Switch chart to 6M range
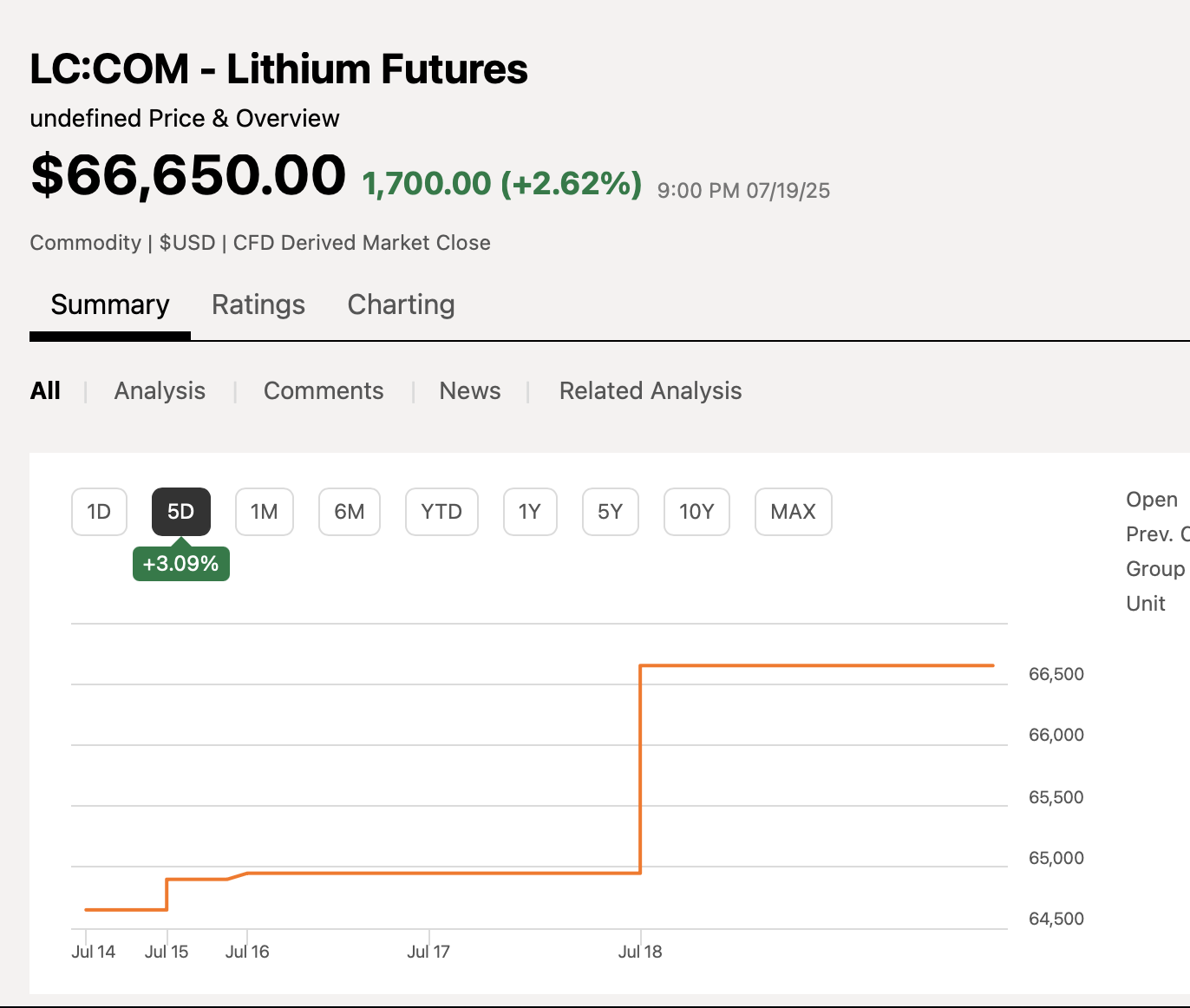This screenshot has height=1008, width=1190. [350, 512]
